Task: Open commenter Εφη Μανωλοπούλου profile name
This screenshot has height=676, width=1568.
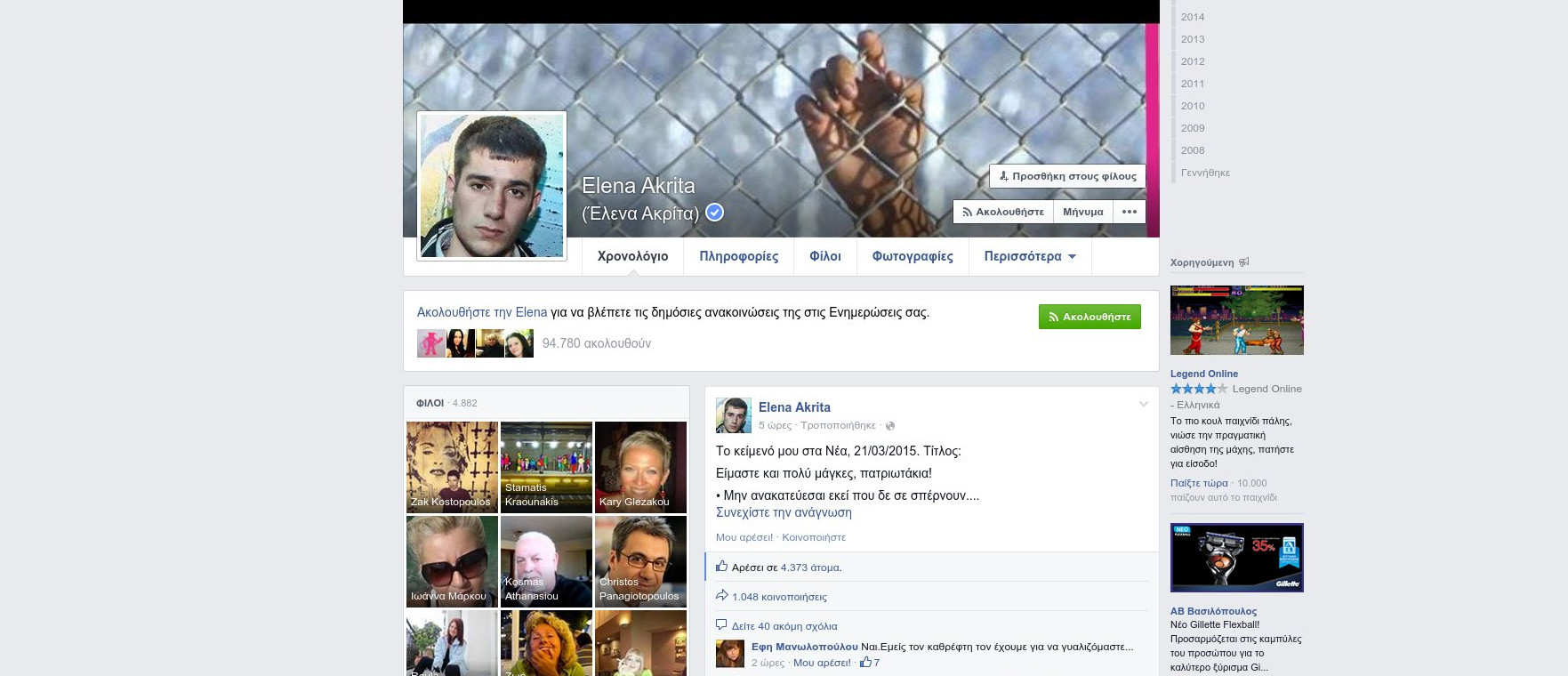Action: pos(804,647)
